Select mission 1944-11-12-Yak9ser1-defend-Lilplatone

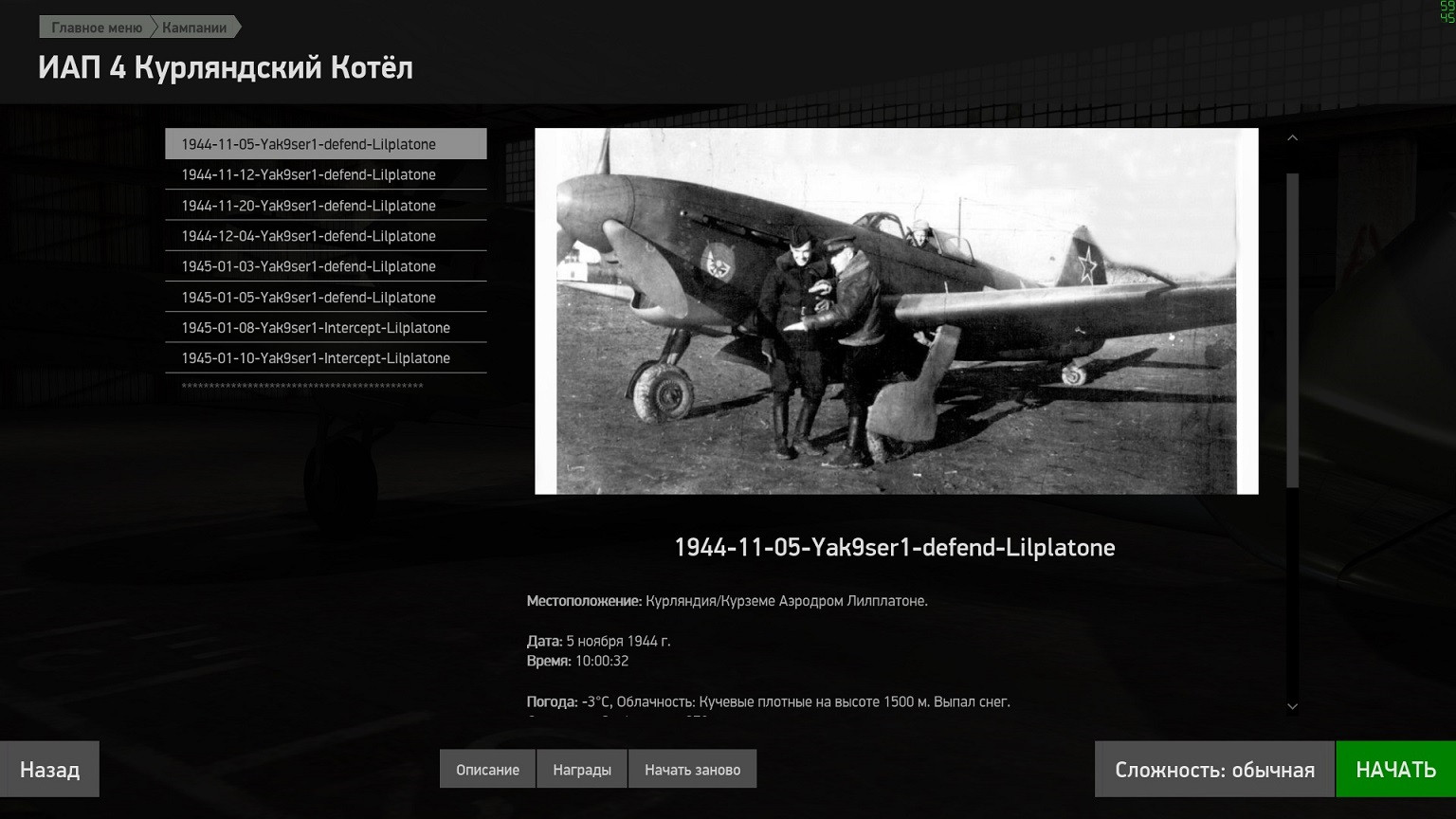[326, 174]
